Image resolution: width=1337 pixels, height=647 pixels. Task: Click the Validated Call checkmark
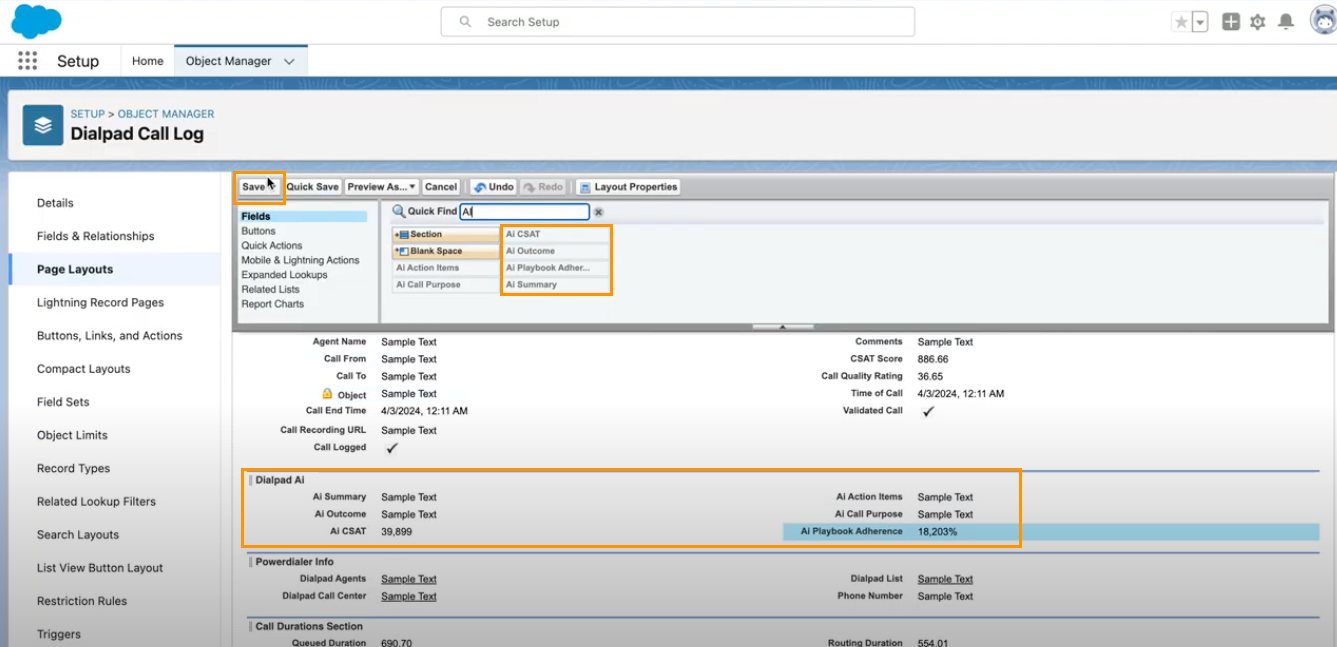pyautogui.click(x=928, y=411)
